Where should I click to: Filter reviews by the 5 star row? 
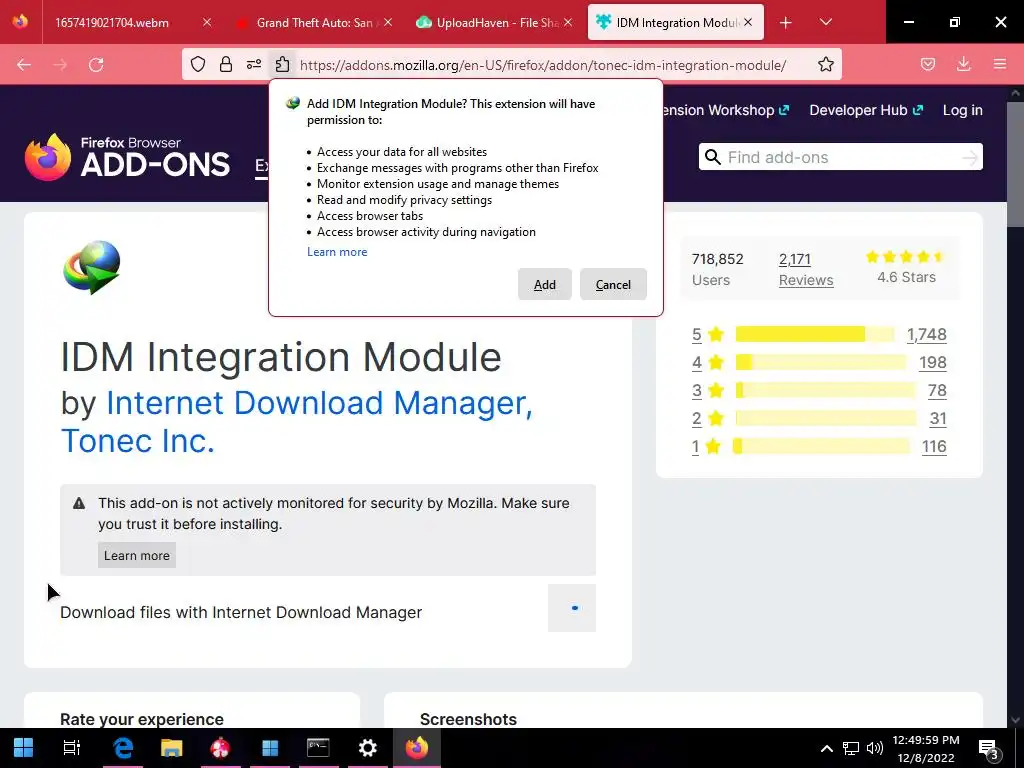[819, 334]
